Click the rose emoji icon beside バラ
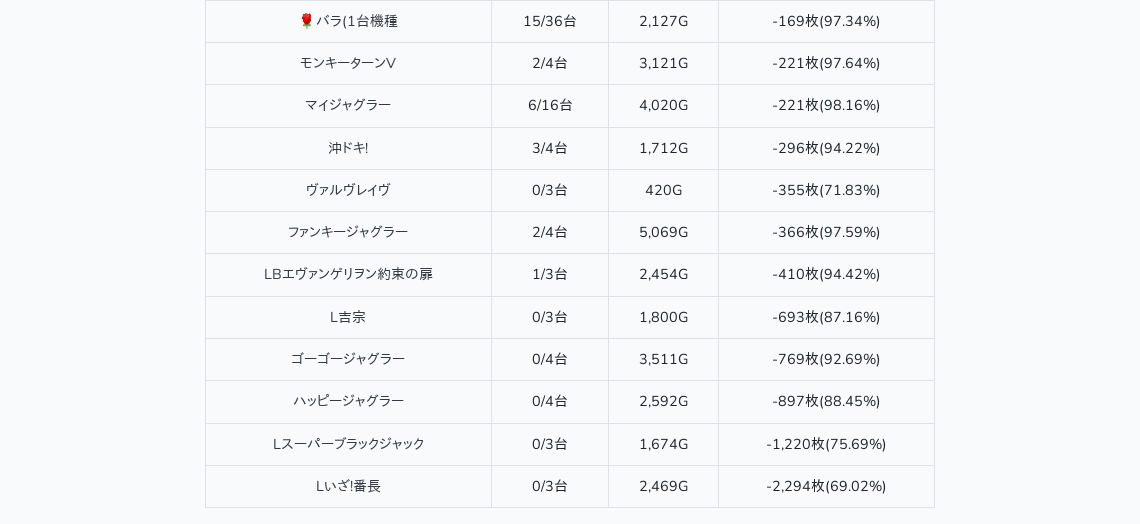The image size is (1140, 524). click(306, 21)
